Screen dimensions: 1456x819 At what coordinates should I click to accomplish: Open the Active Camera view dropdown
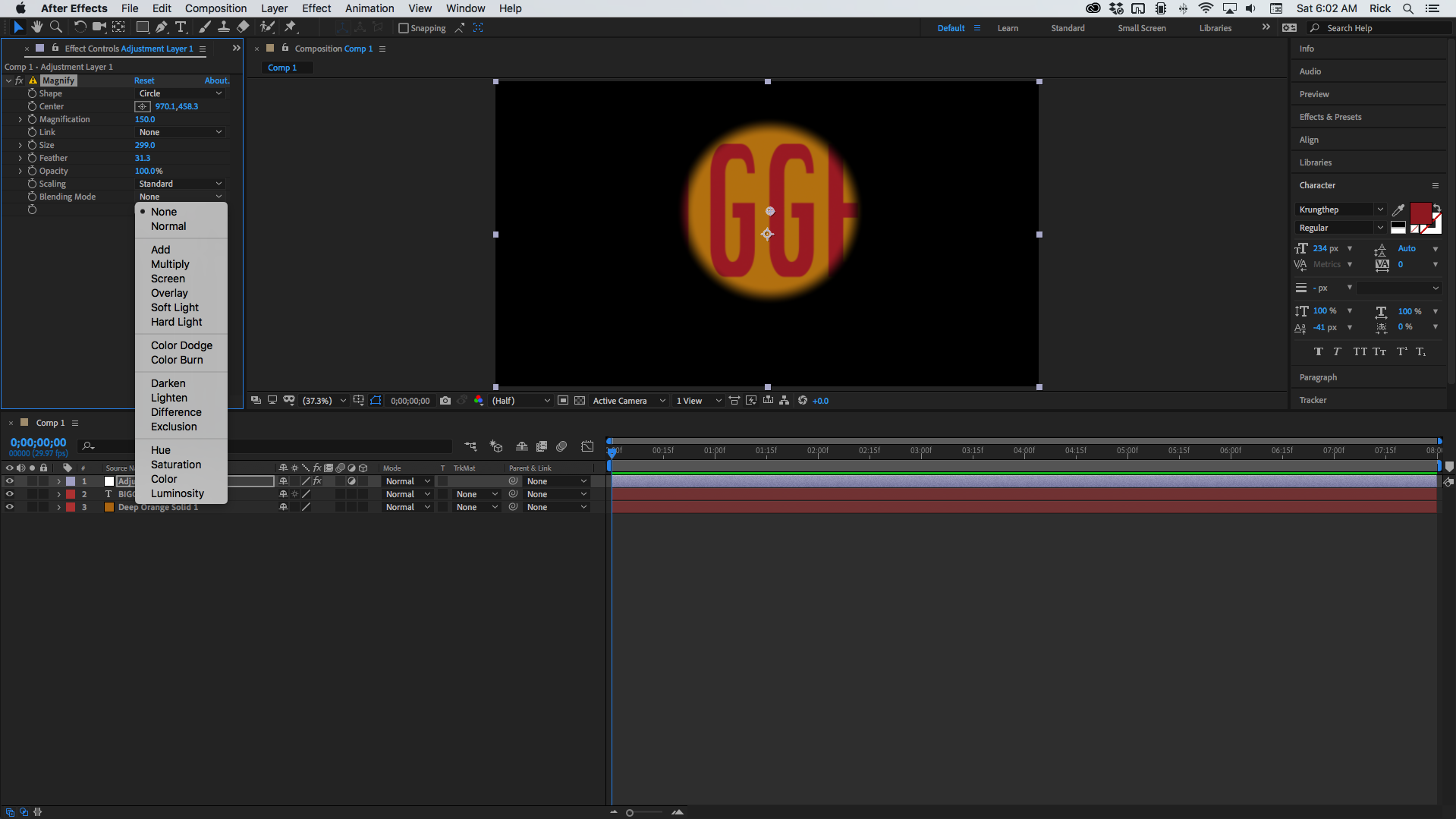tap(628, 401)
